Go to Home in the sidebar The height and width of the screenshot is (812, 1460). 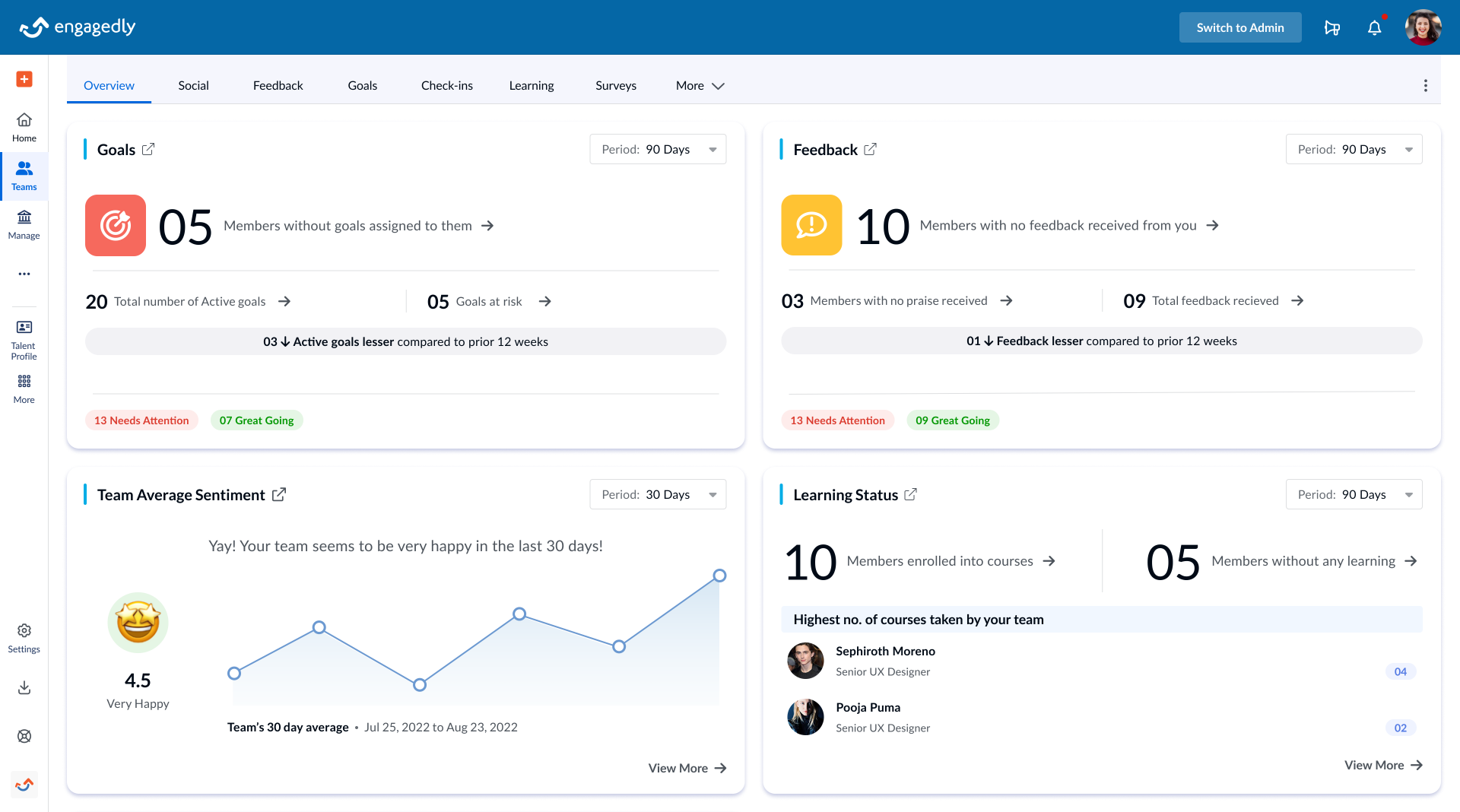tap(24, 128)
